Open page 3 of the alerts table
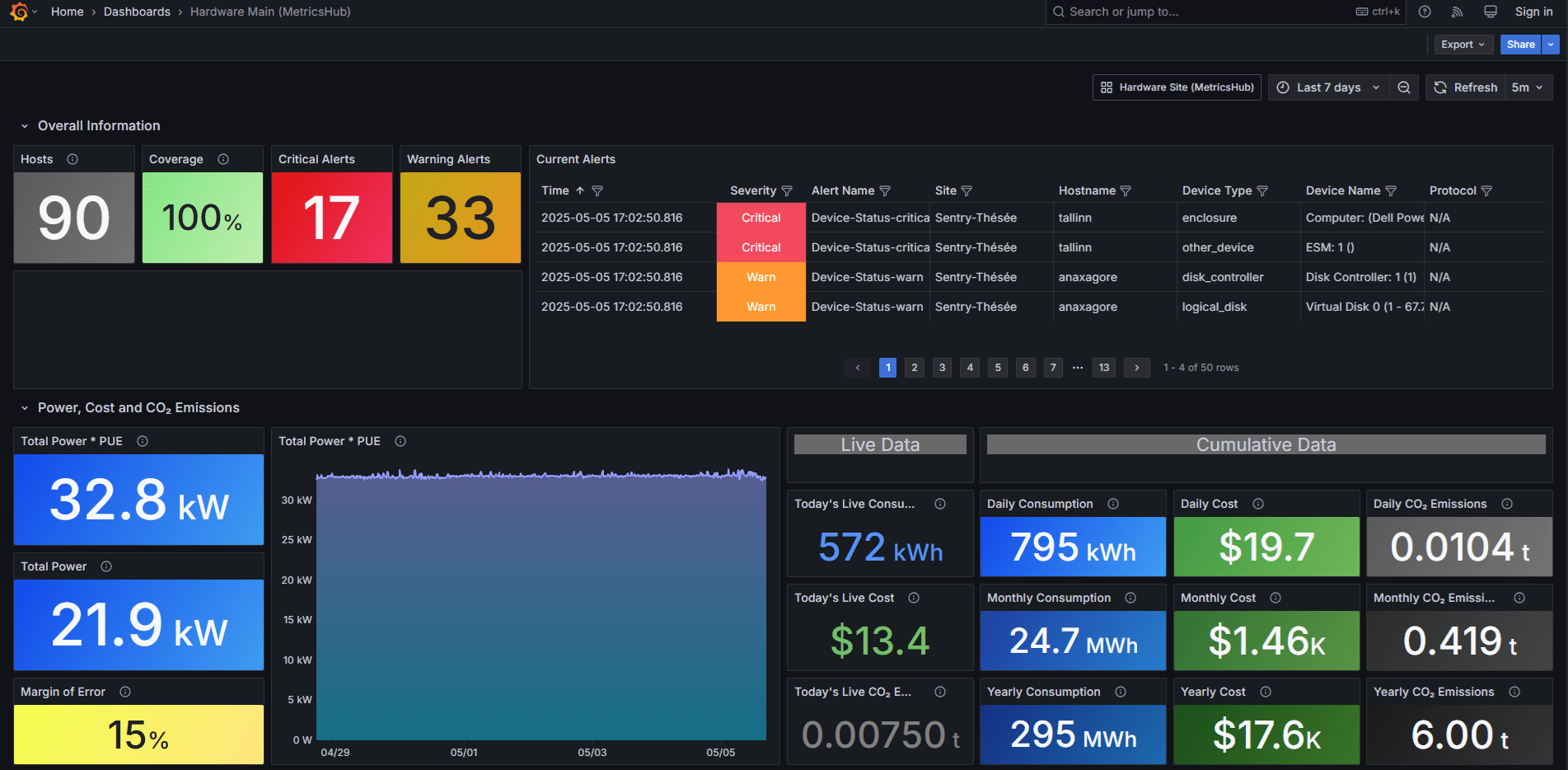The height and width of the screenshot is (770, 1568). (942, 368)
